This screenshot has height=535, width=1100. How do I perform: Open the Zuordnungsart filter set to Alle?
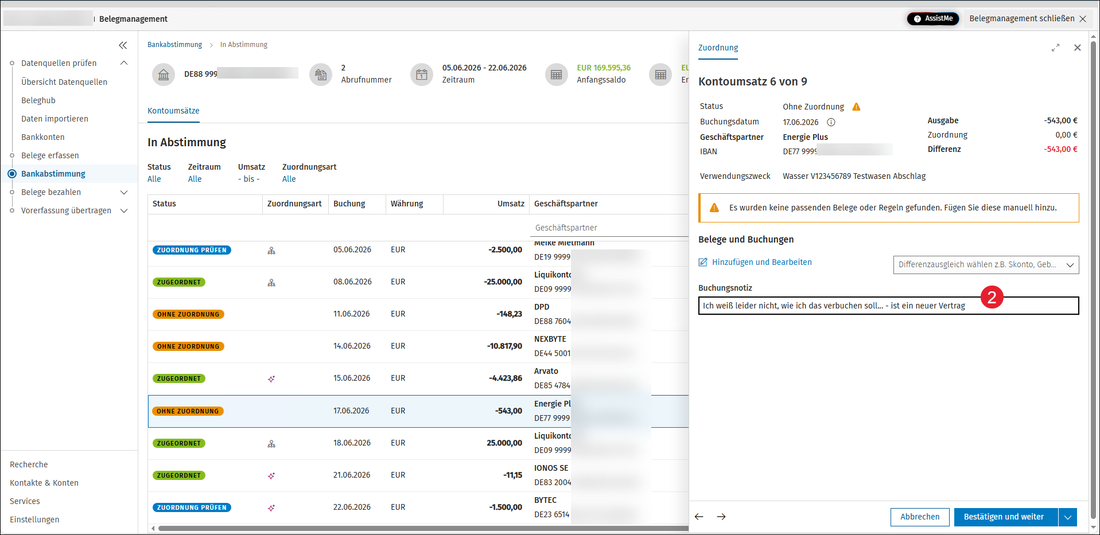[289, 179]
